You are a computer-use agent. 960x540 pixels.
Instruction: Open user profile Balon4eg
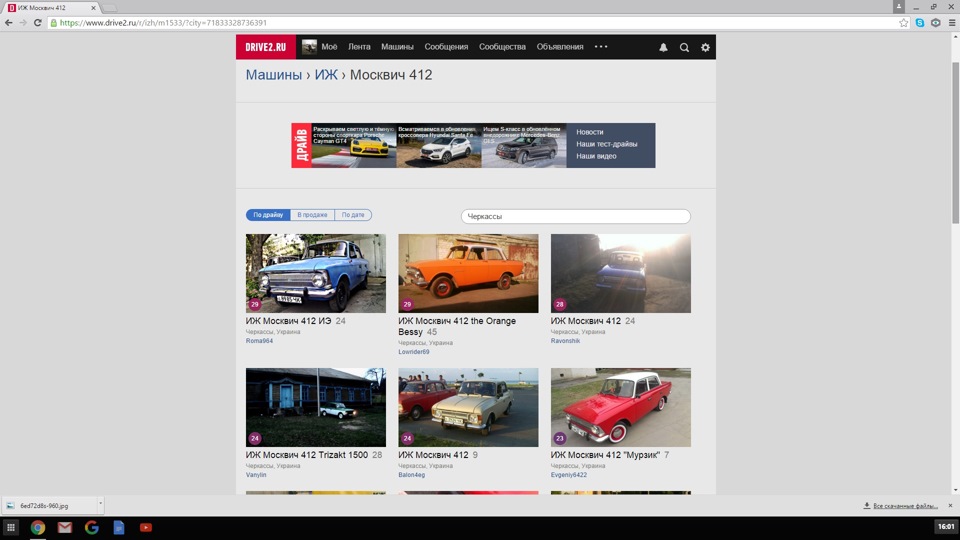click(411, 475)
